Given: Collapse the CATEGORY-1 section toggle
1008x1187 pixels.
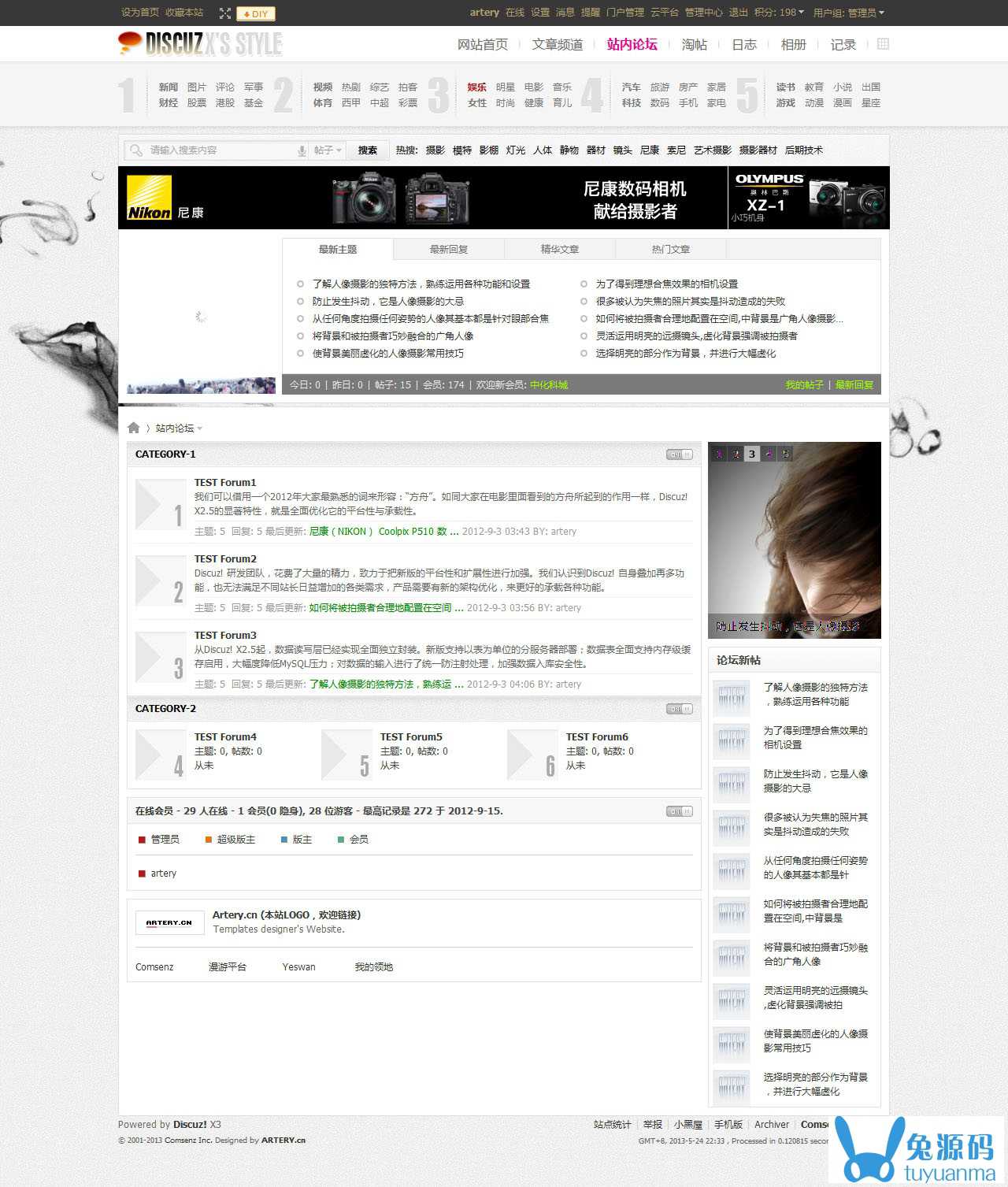Looking at the screenshot, I should (679, 454).
